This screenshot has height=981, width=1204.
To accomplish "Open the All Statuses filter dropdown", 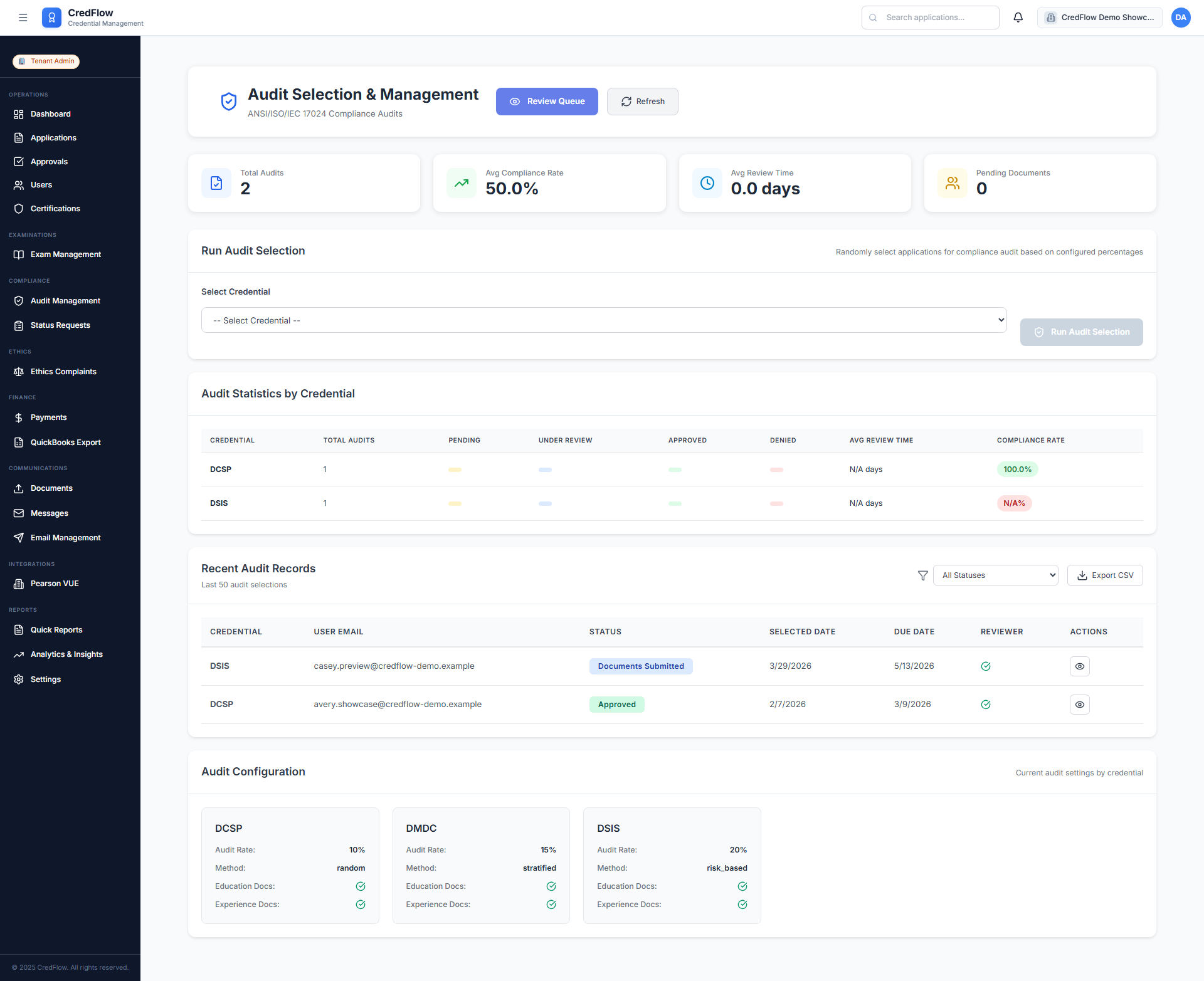I will 995,575.
